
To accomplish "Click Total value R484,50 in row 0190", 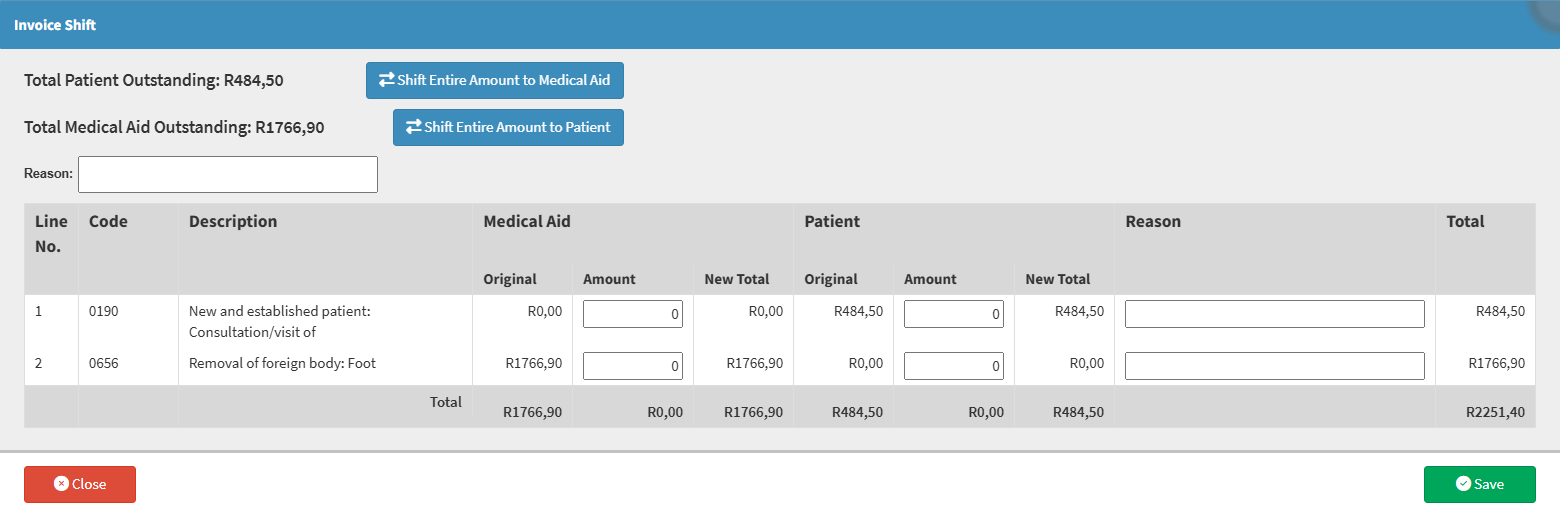I will (1501, 311).
